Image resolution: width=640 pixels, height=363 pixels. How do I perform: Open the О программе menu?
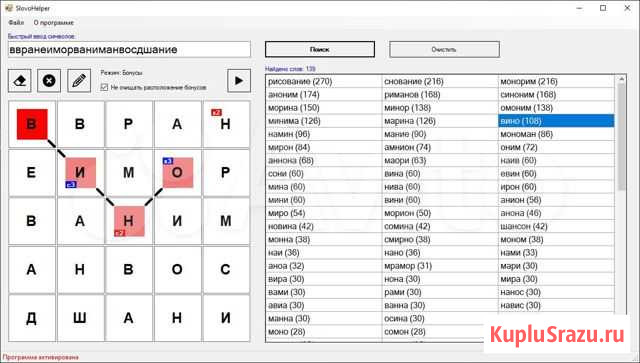pyautogui.click(x=53, y=22)
